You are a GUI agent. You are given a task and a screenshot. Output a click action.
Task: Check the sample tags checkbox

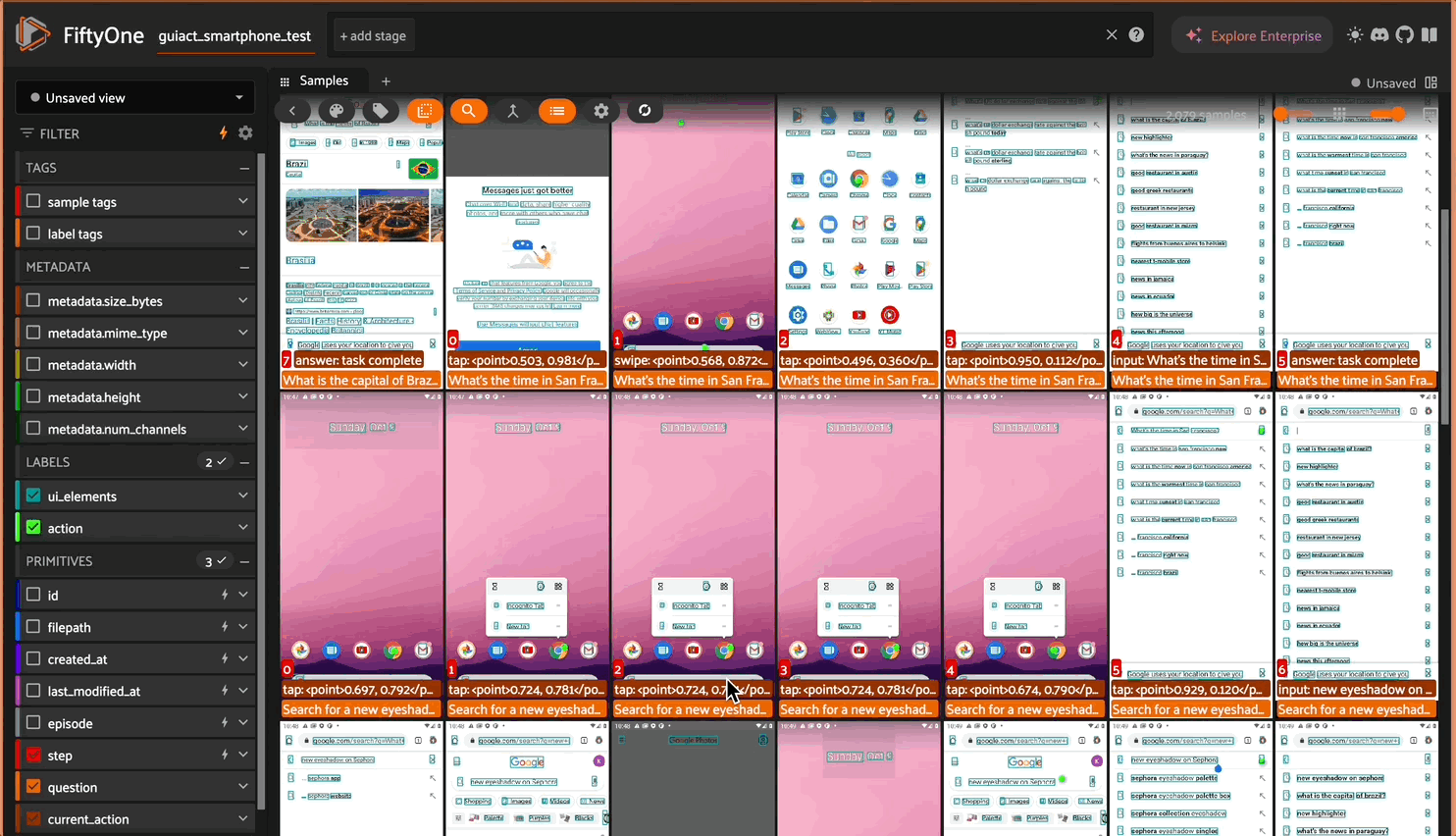tap(33, 201)
